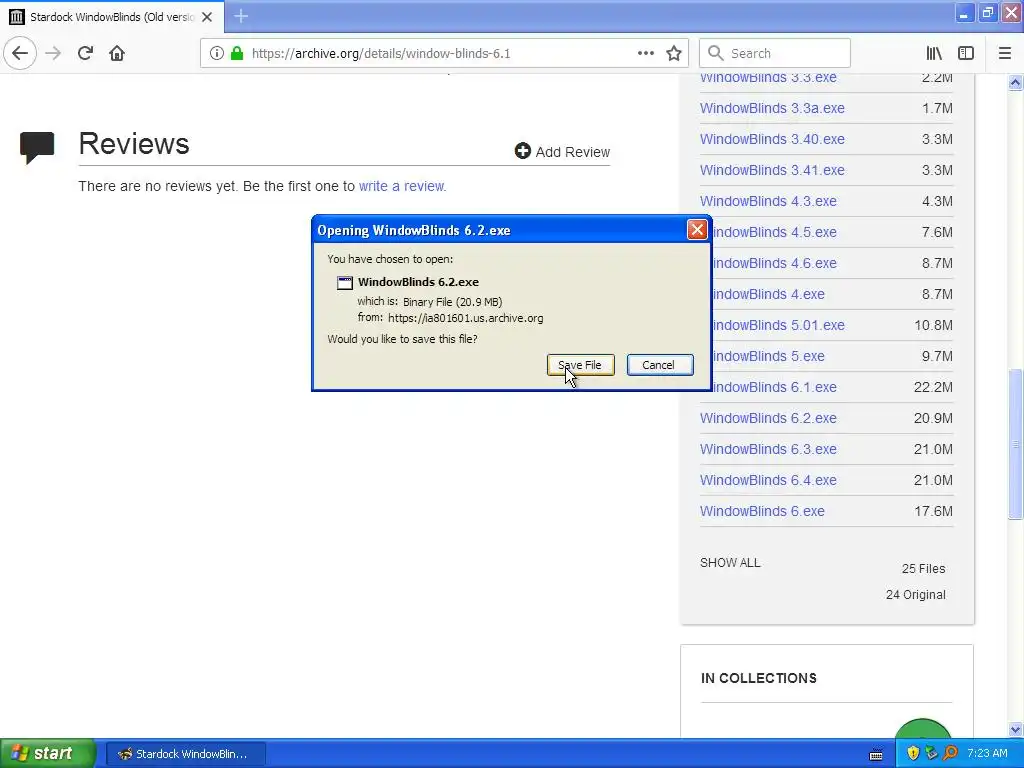Download WindowBlinds 5.01.exe
This screenshot has width=1024, height=768.
click(x=778, y=325)
